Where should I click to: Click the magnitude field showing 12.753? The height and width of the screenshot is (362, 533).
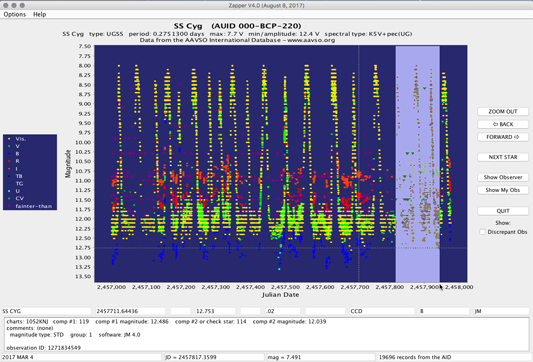pyautogui.click(x=215, y=311)
